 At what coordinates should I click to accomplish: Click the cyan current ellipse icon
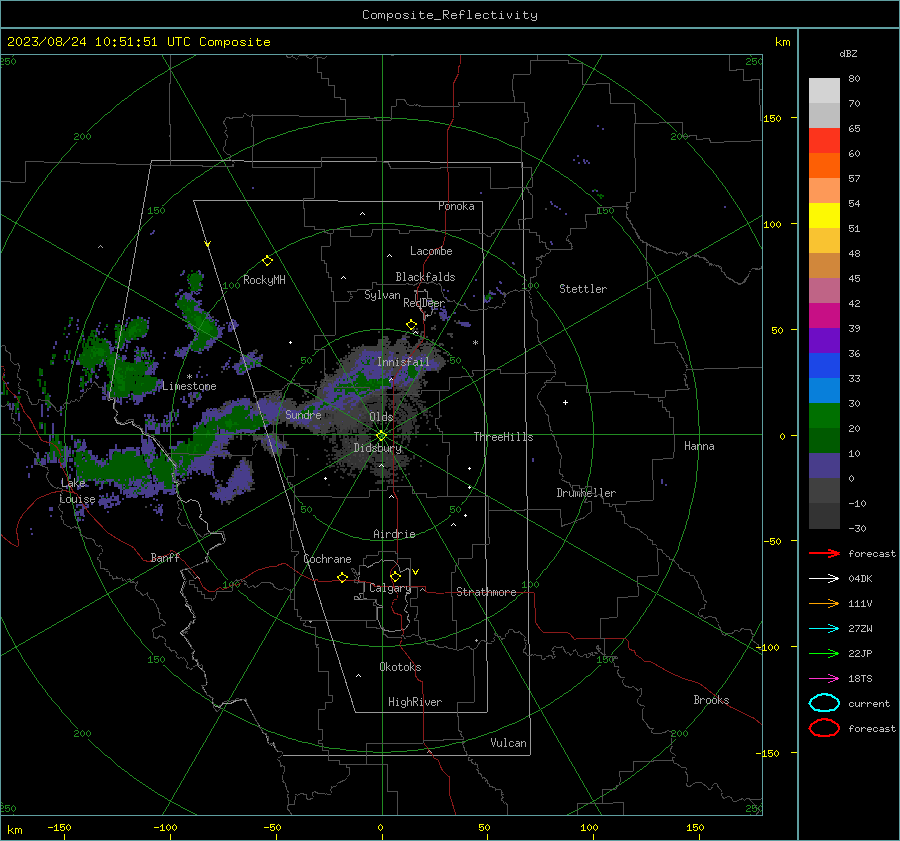pyautogui.click(x=824, y=703)
